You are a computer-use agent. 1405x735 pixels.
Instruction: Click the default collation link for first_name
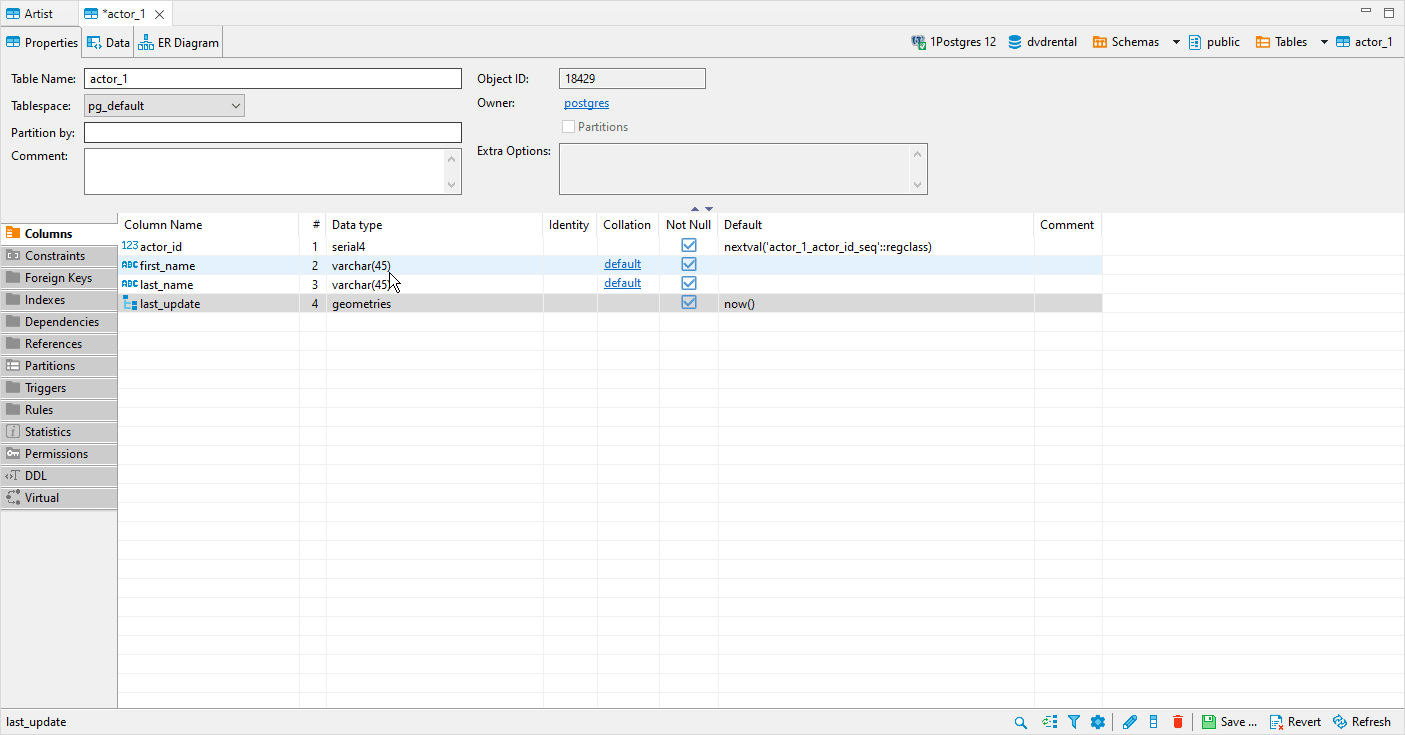coord(622,264)
